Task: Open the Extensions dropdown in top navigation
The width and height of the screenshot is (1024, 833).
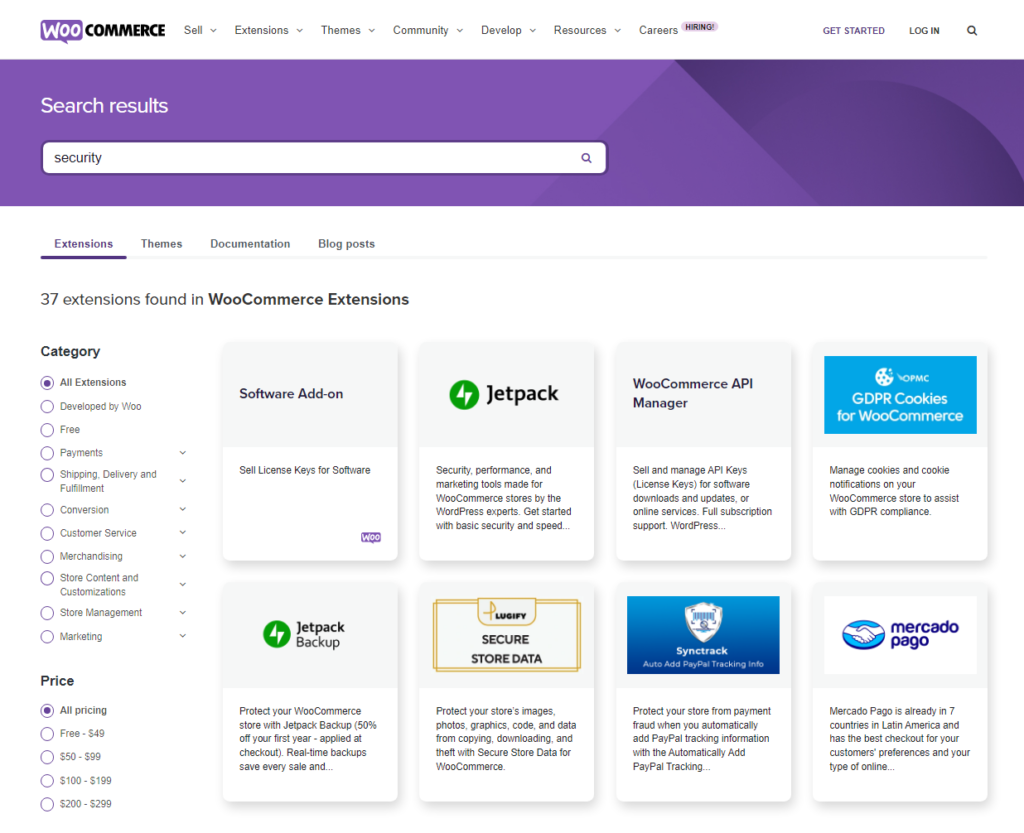Action: point(268,31)
